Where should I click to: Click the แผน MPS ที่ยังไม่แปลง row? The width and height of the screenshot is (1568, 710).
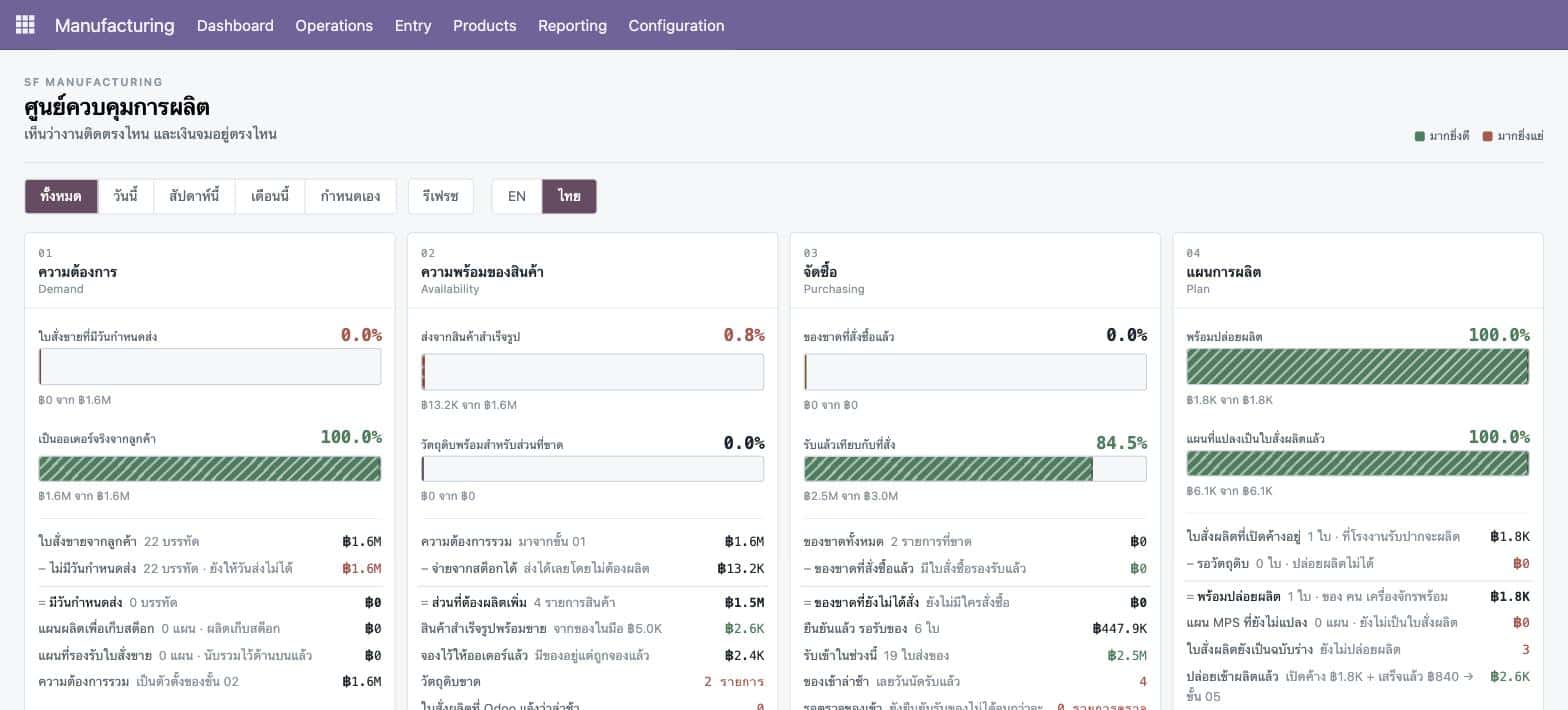coord(1358,623)
